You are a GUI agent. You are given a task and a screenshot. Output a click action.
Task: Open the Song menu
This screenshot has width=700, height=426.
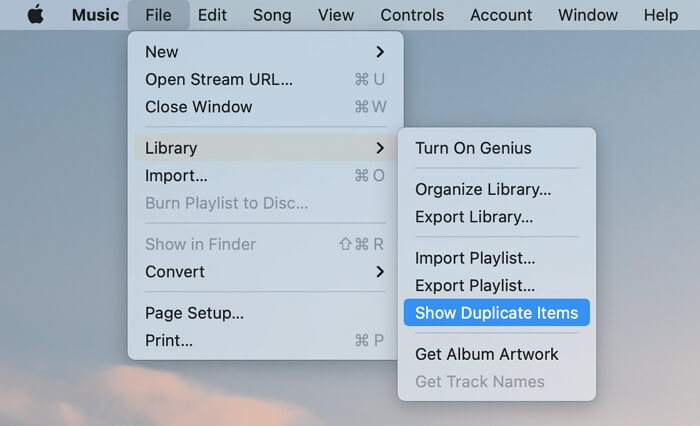click(x=272, y=15)
